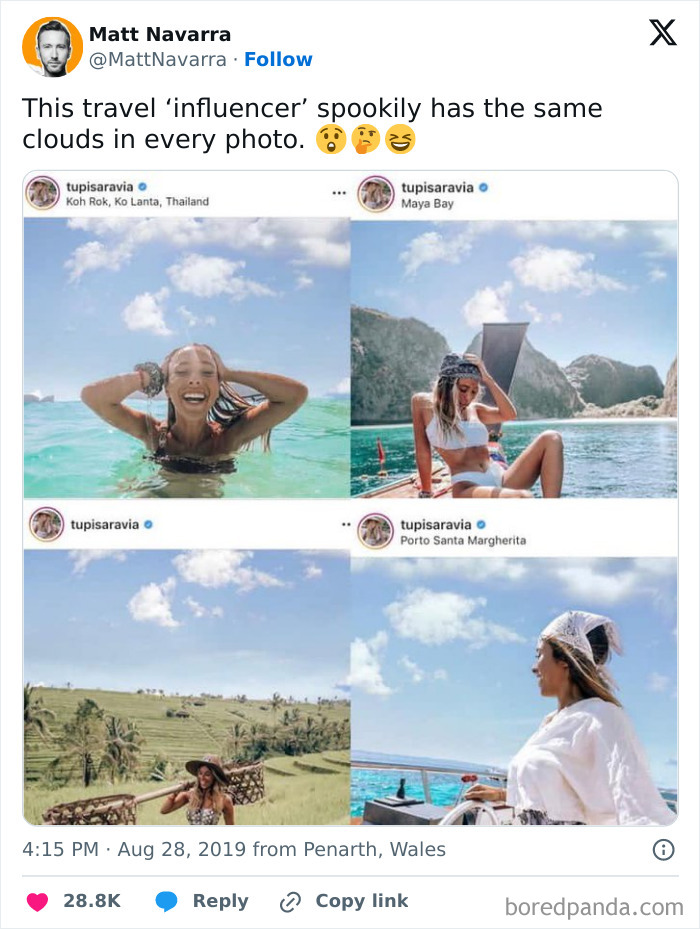The height and width of the screenshot is (929, 700).
Task: Follow Matt Navarra
Action: pyautogui.click(x=279, y=59)
